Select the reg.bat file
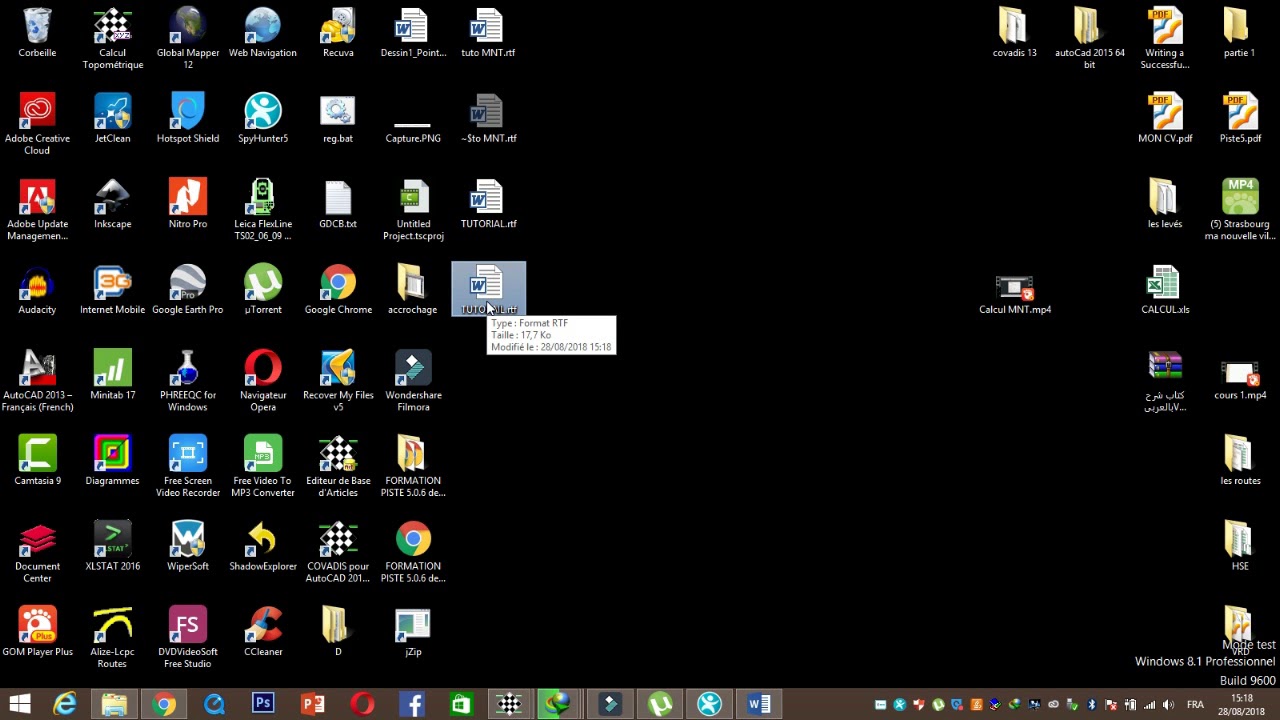The width and height of the screenshot is (1280, 720). click(338, 118)
